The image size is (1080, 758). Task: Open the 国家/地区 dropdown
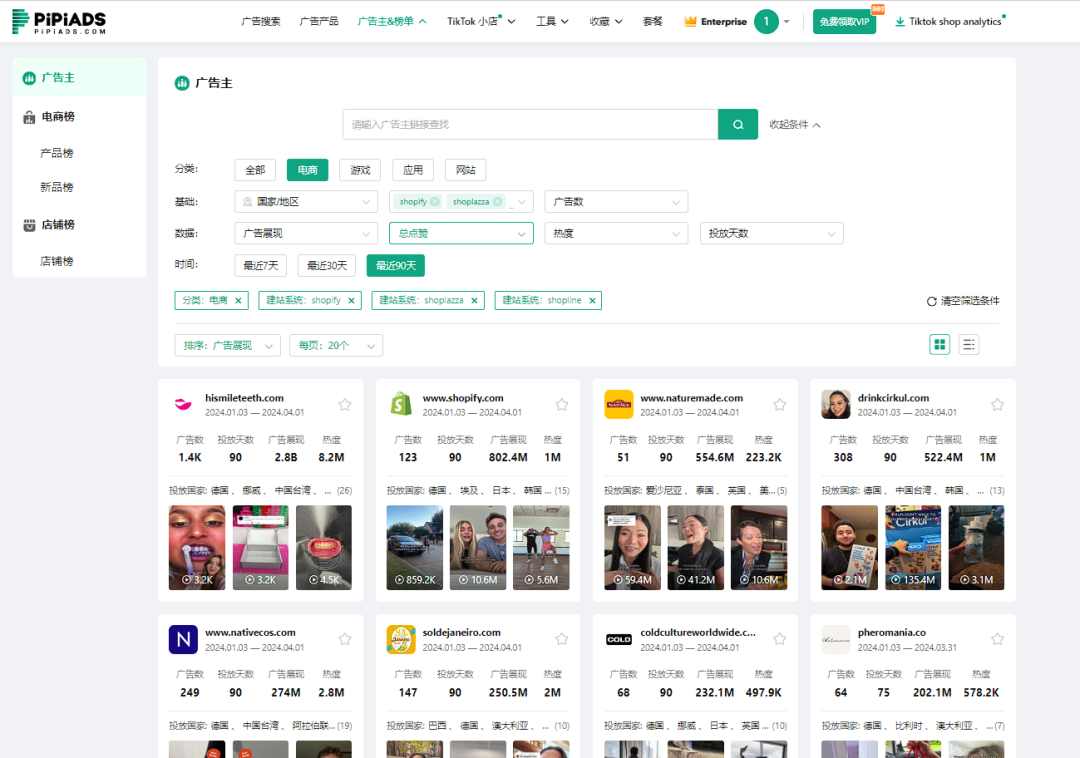tap(306, 201)
